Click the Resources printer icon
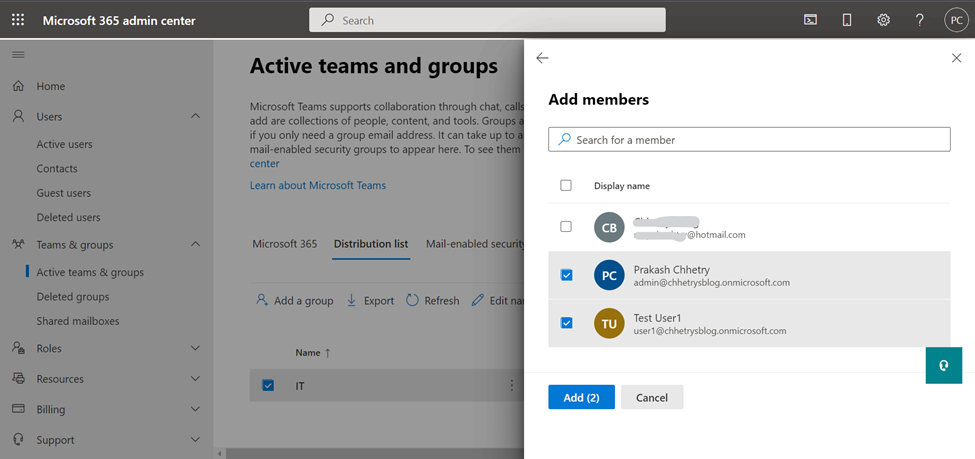 tap(19, 379)
